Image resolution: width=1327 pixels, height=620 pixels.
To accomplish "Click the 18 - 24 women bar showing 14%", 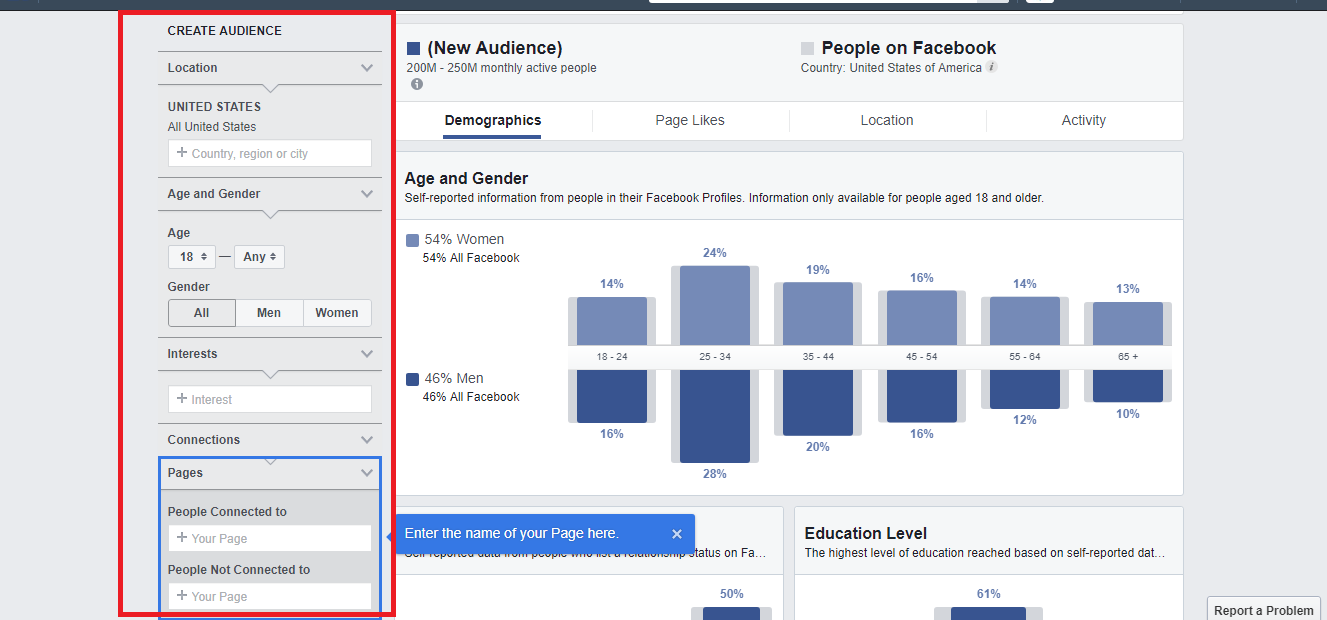I will coord(612,321).
